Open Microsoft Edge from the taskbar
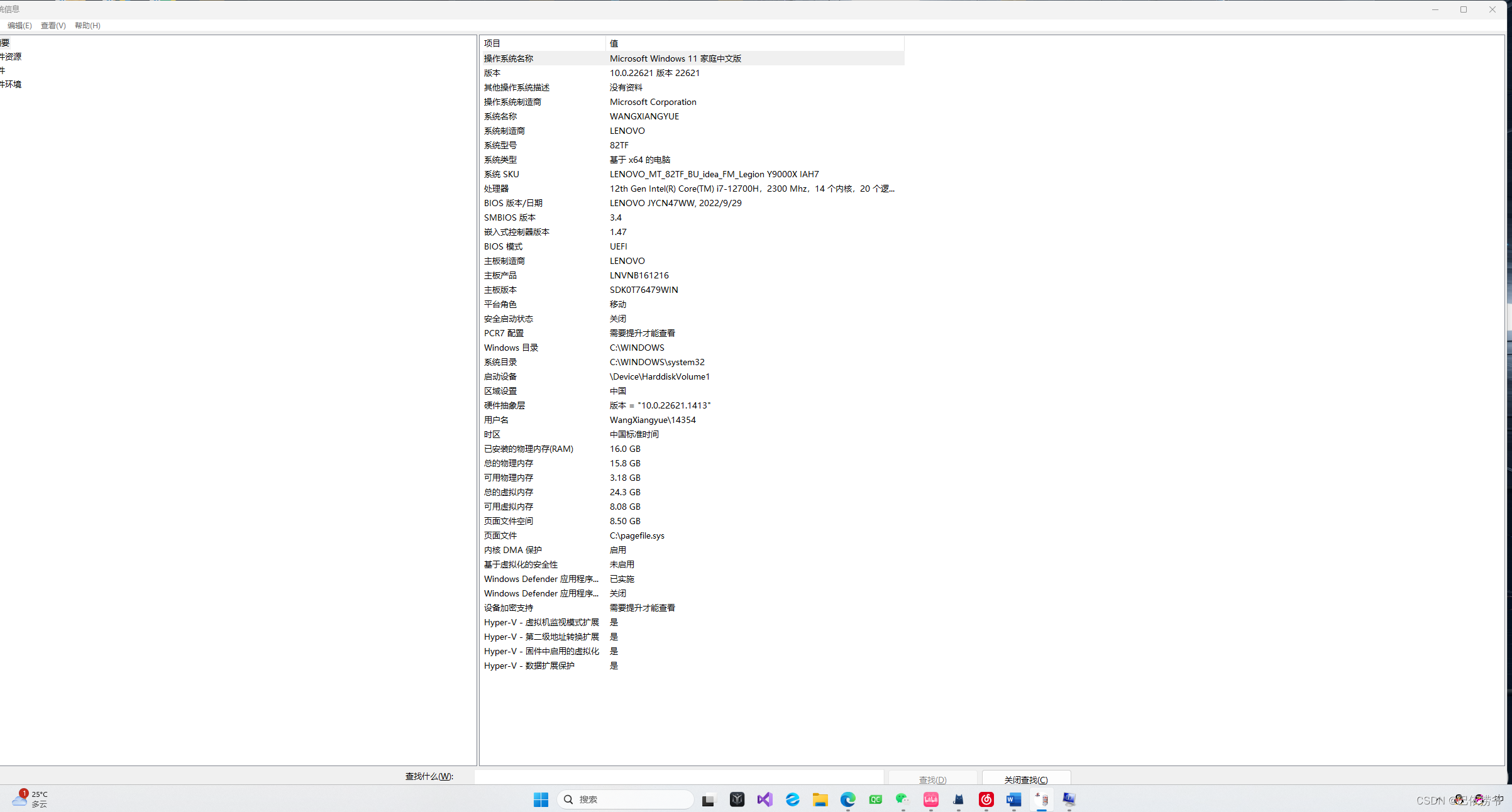The height and width of the screenshot is (812, 1512). point(847,799)
